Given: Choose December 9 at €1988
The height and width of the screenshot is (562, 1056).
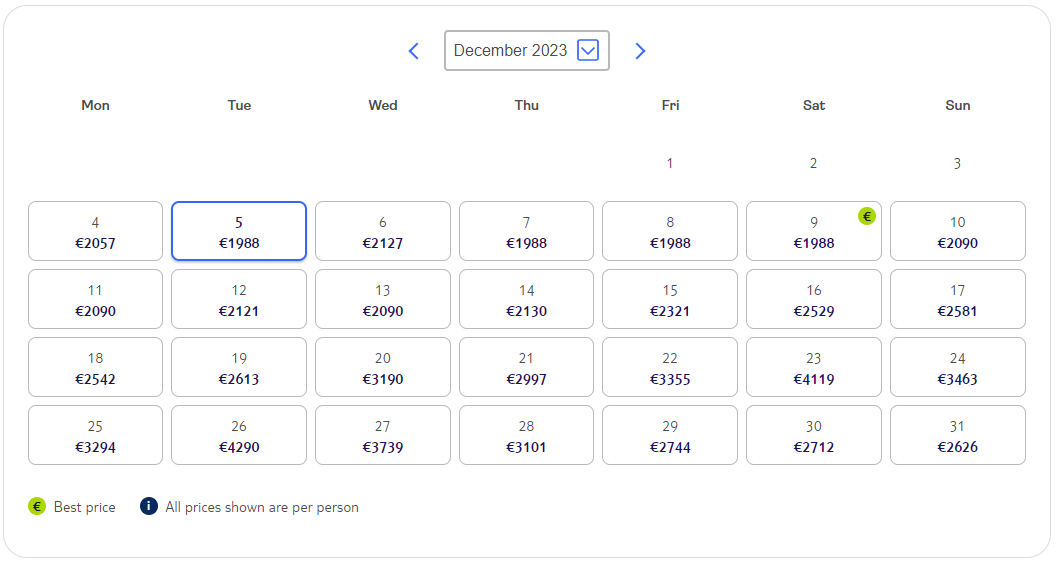Looking at the screenshot, I should [x=814, y=231].
